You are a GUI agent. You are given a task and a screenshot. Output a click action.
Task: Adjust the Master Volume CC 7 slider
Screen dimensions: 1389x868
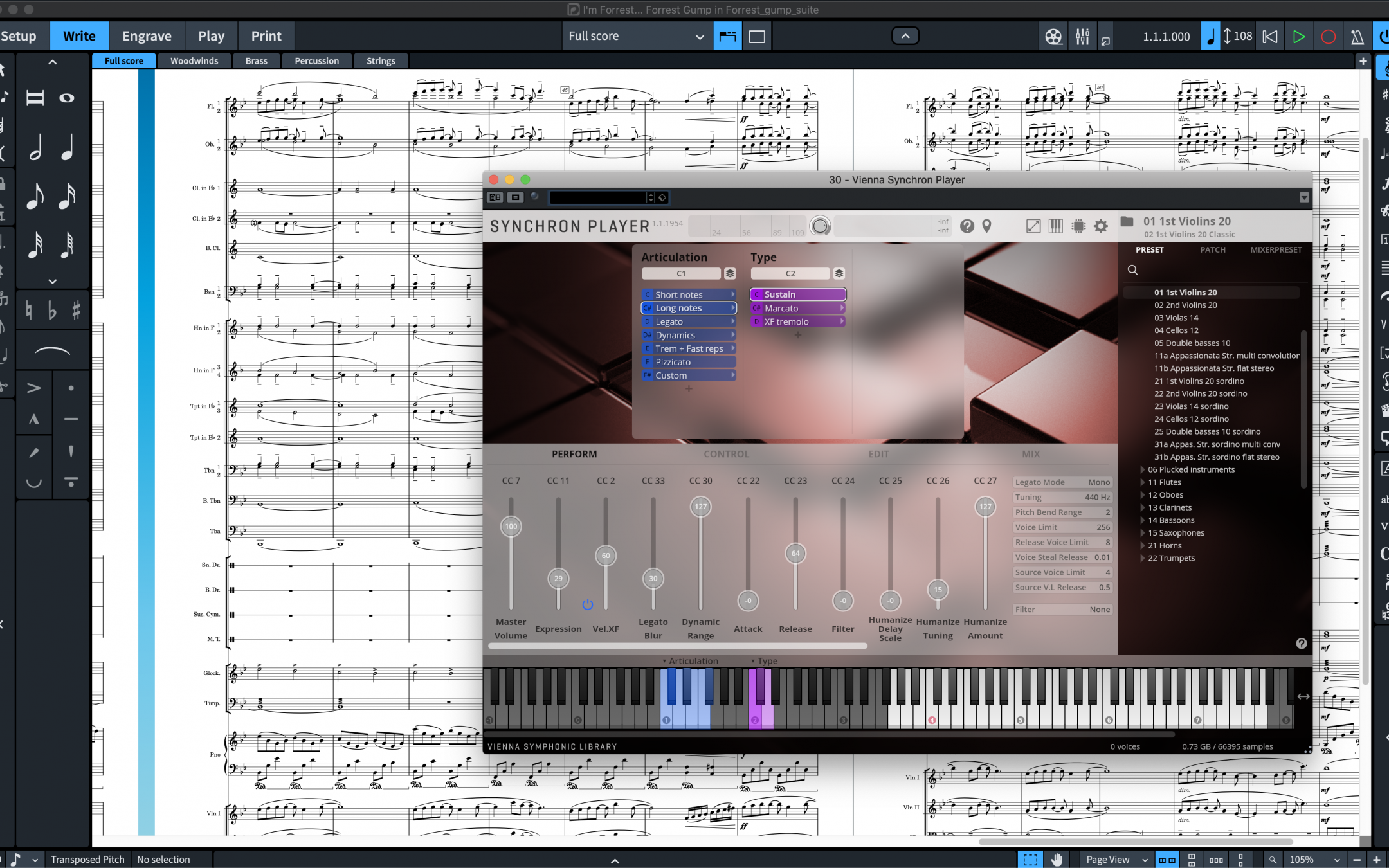point(511,527)
